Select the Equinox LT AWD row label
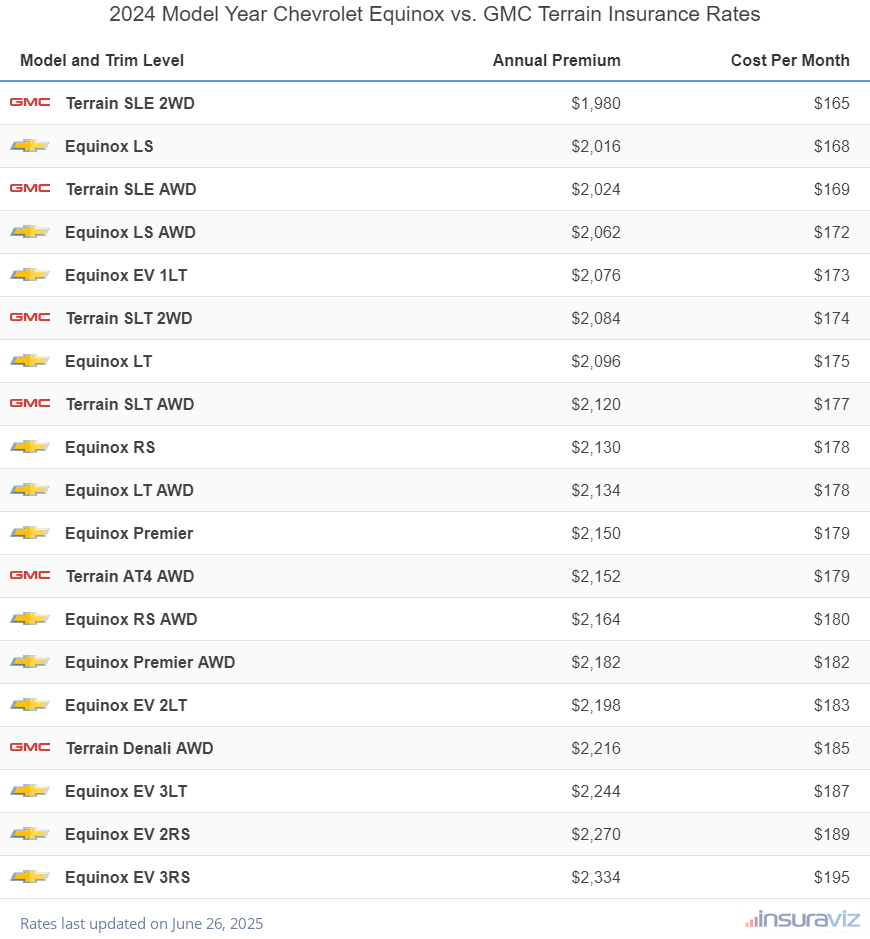Image resolution: width=870 pixels, height=939 pixels. tap(129, 490)
